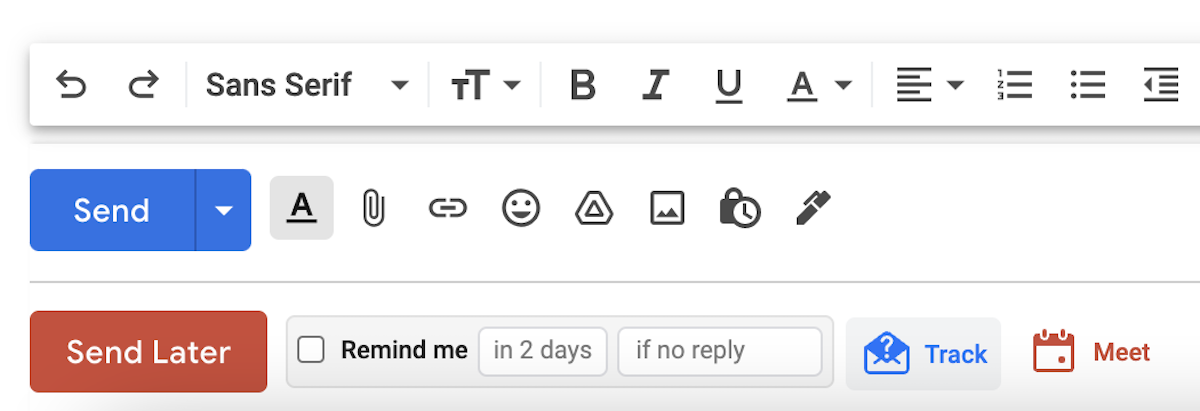This screenshot has width=1200, height=411.
Task: Click the undo arrow icon
Action: click(70, 85)
